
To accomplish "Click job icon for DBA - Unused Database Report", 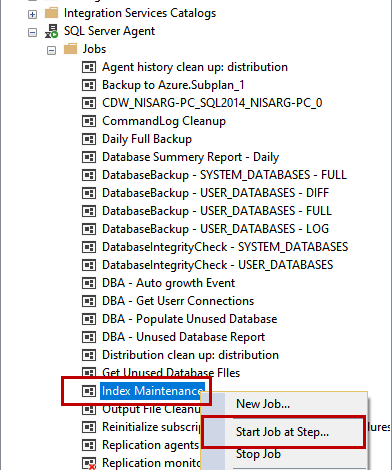I will click(89, 337).
